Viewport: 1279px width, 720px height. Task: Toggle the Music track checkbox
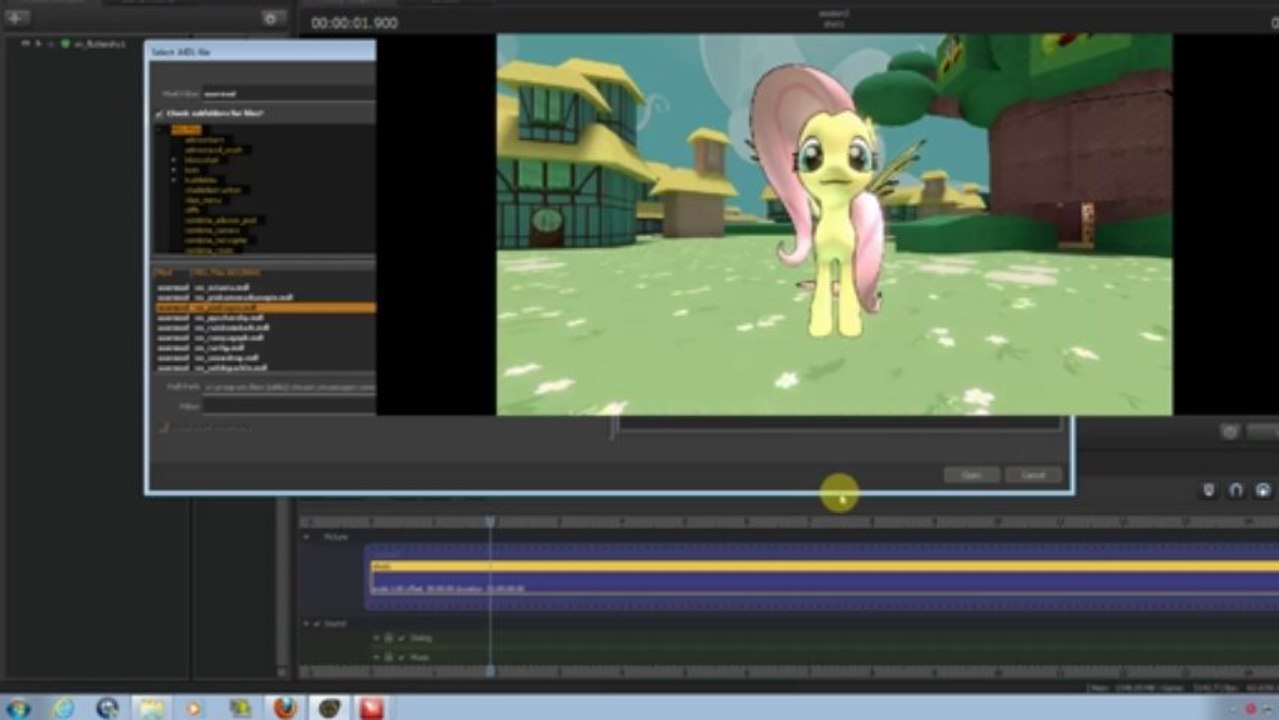401,657
